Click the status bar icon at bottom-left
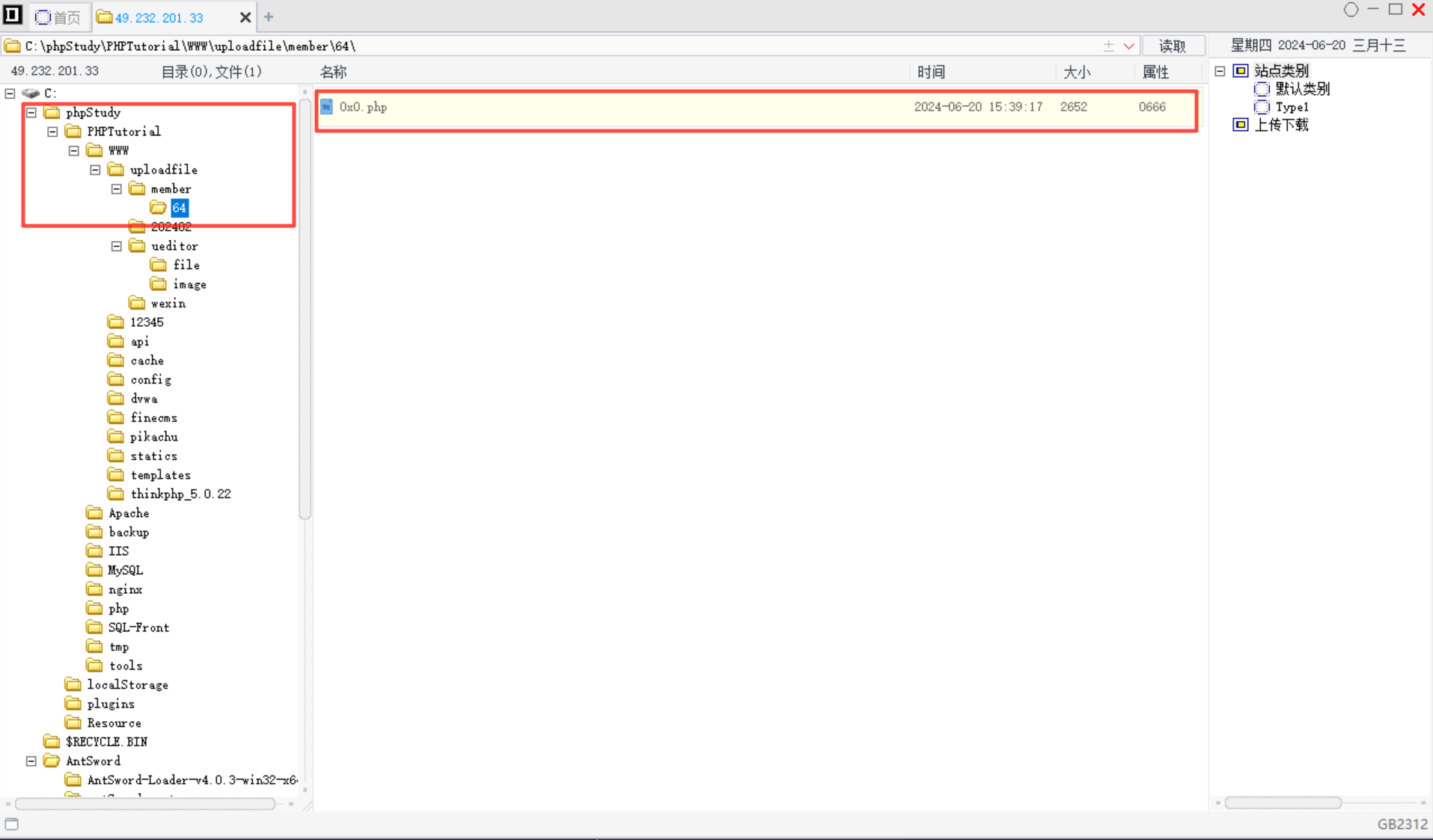 point(12,824)
